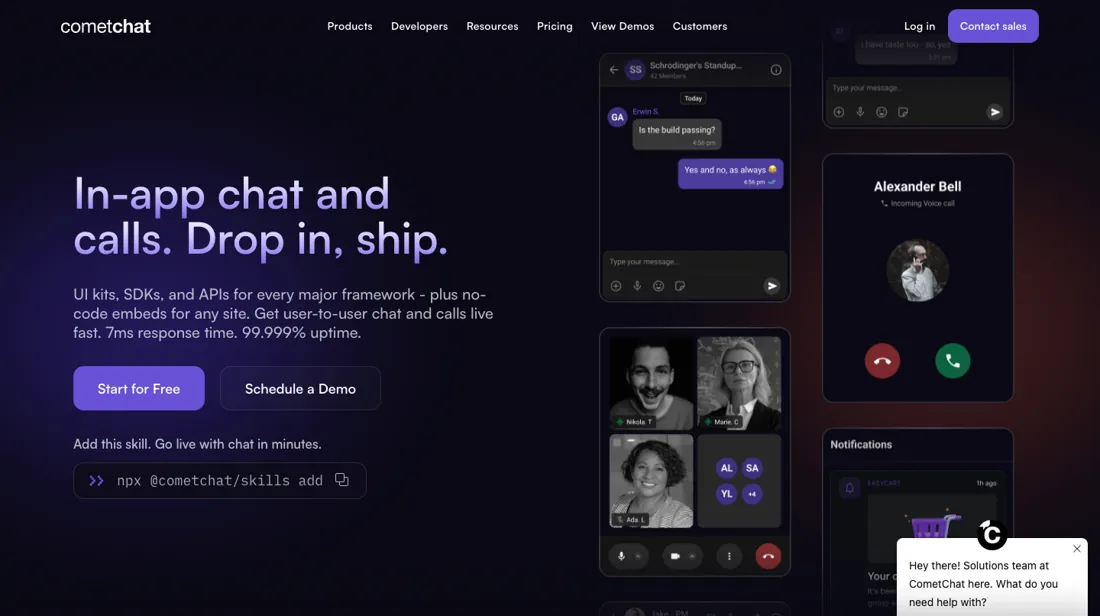Click the +4 more participants badge

pyautogui.click(x=752, y=494)
